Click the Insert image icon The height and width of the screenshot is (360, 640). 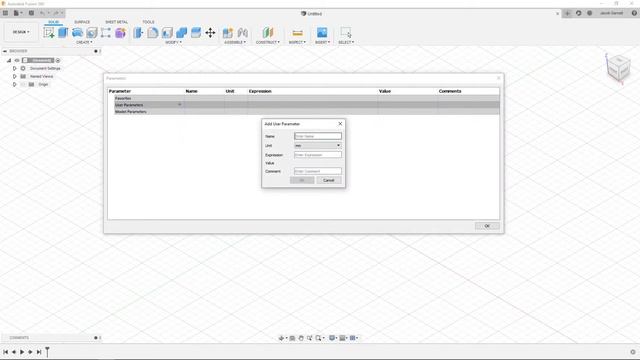322,33
